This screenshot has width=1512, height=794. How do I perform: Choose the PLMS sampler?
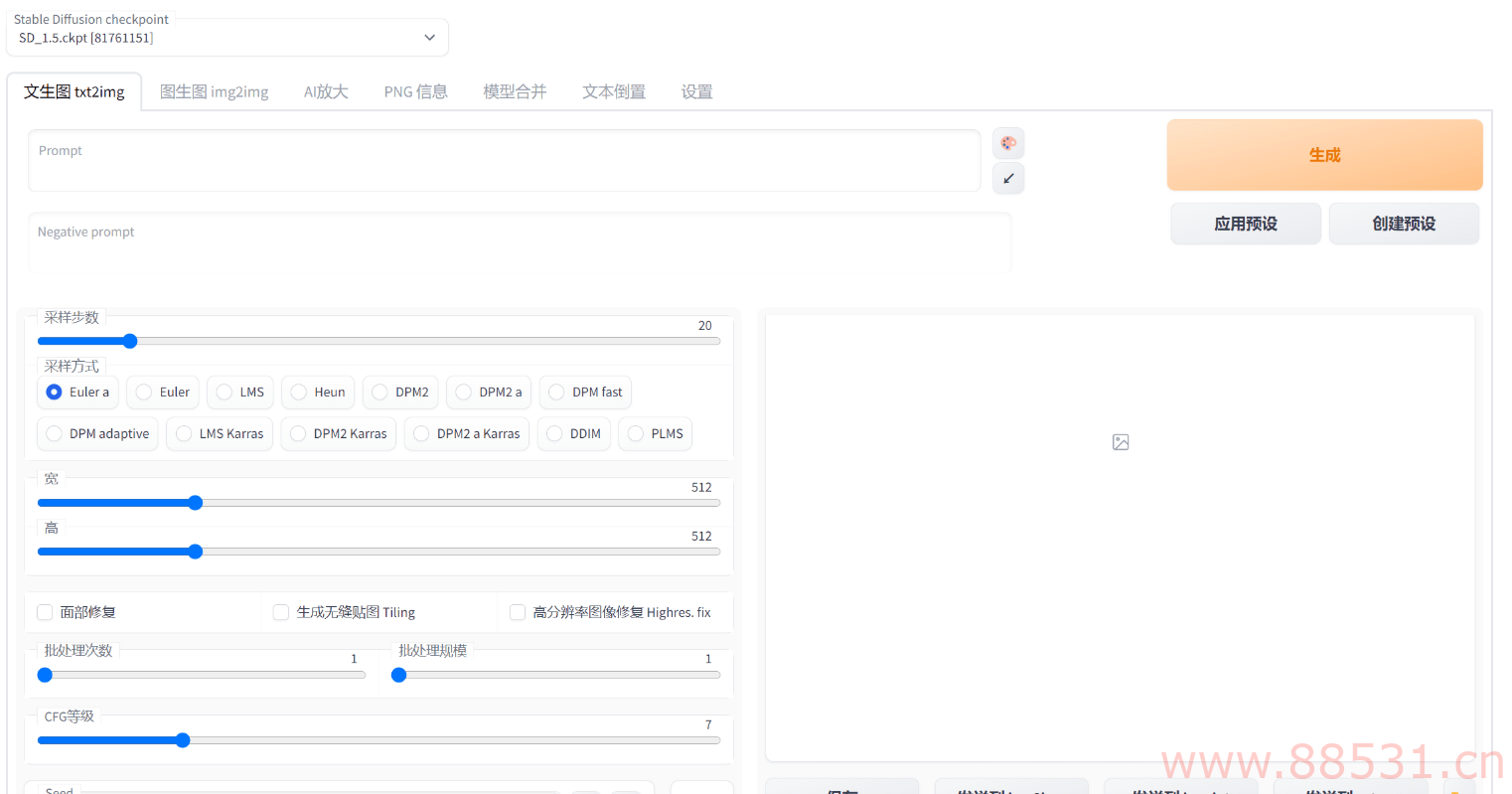click(656, 434)
